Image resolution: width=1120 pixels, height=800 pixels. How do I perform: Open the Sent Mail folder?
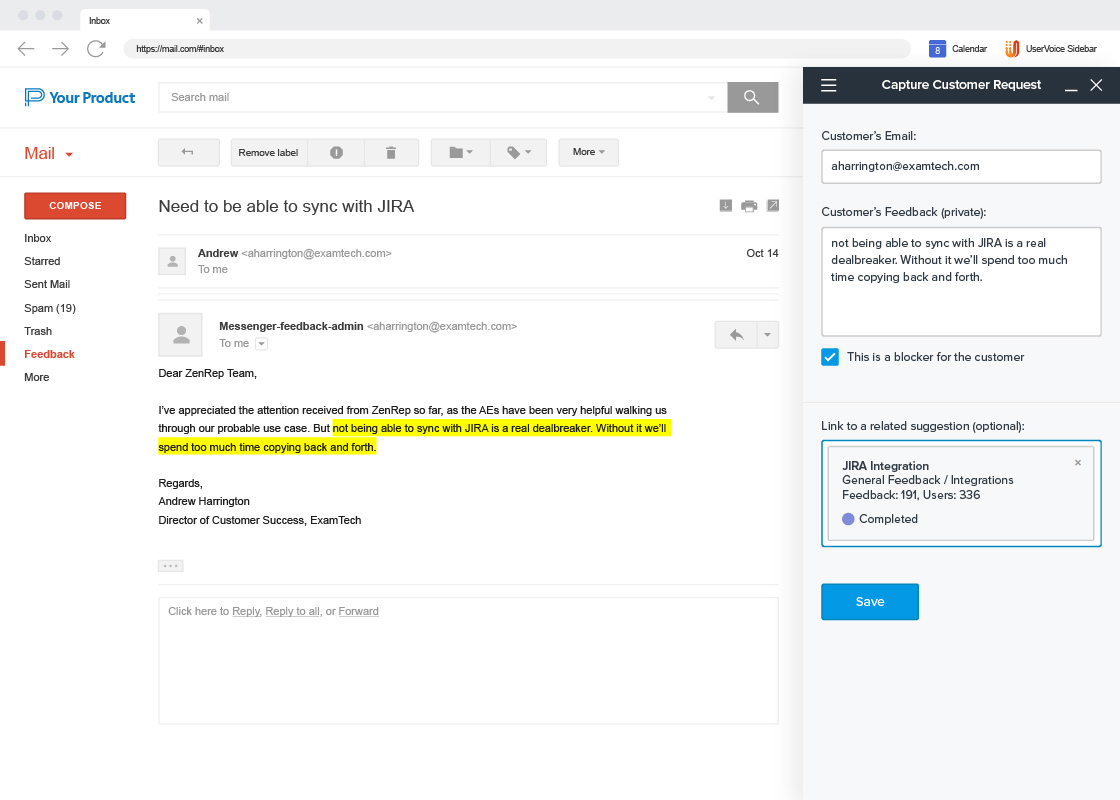point(47,284)
